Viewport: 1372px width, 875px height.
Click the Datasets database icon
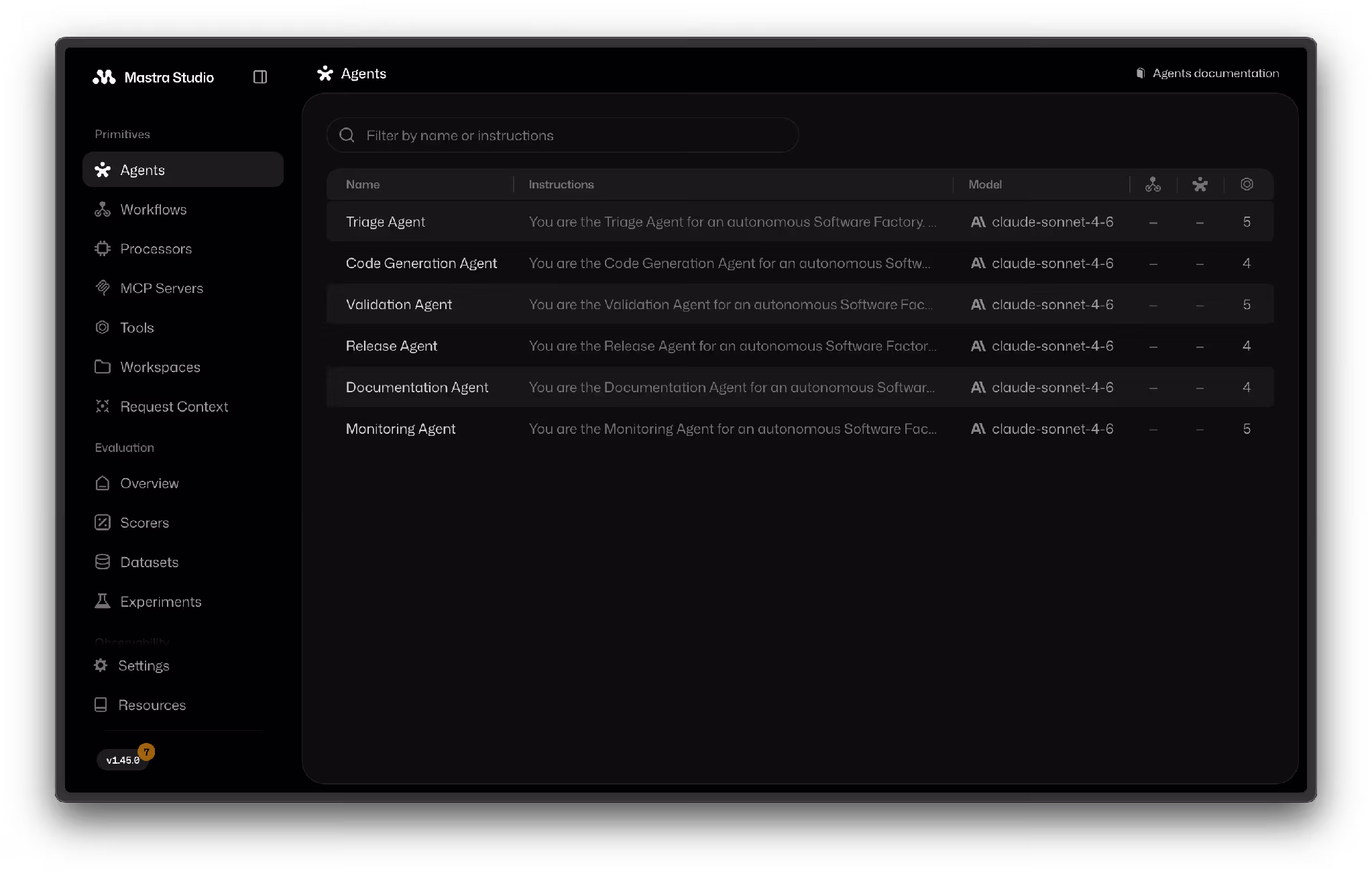102,562
